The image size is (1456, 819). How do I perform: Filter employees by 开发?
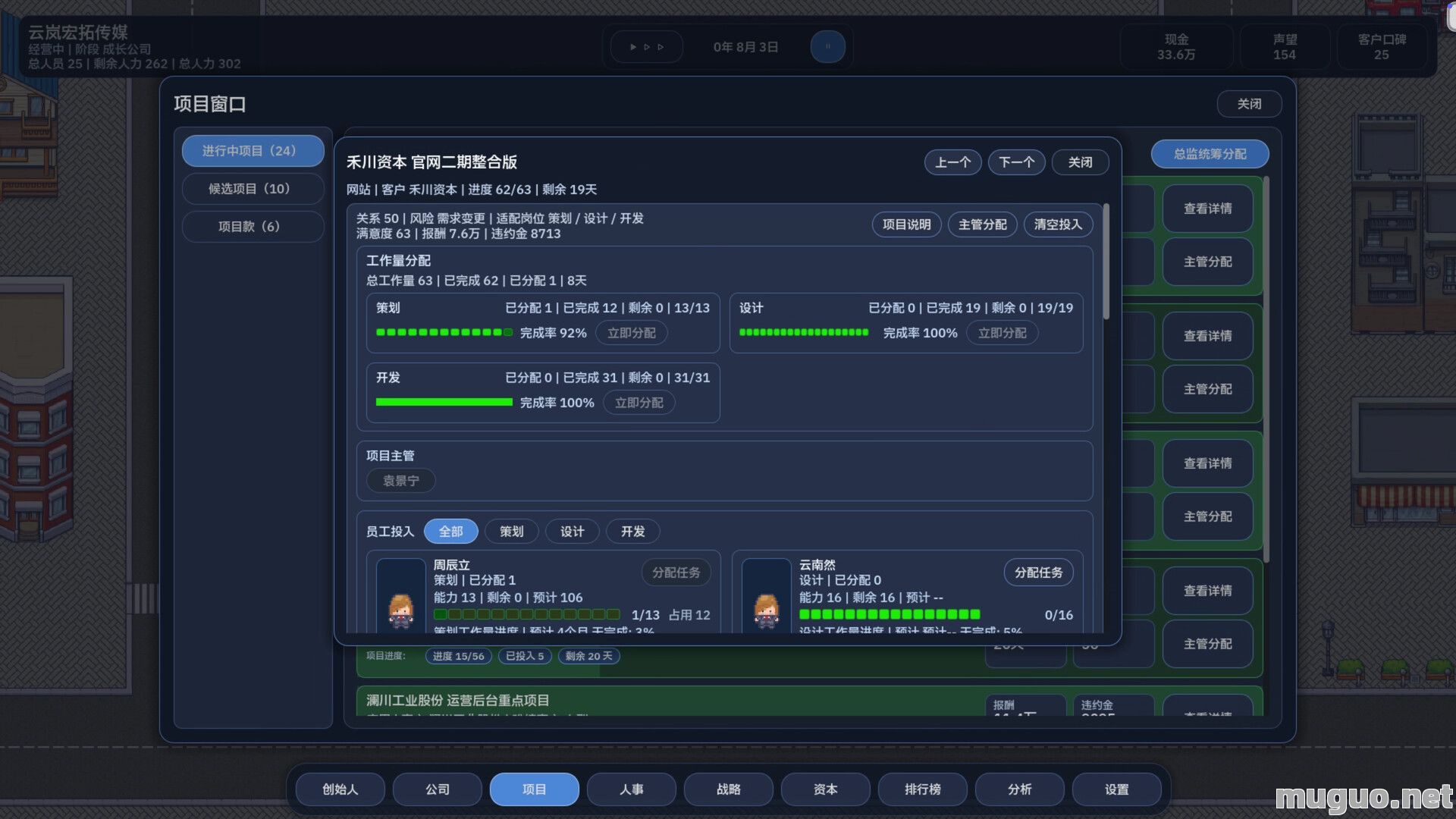tap(632, 532)
